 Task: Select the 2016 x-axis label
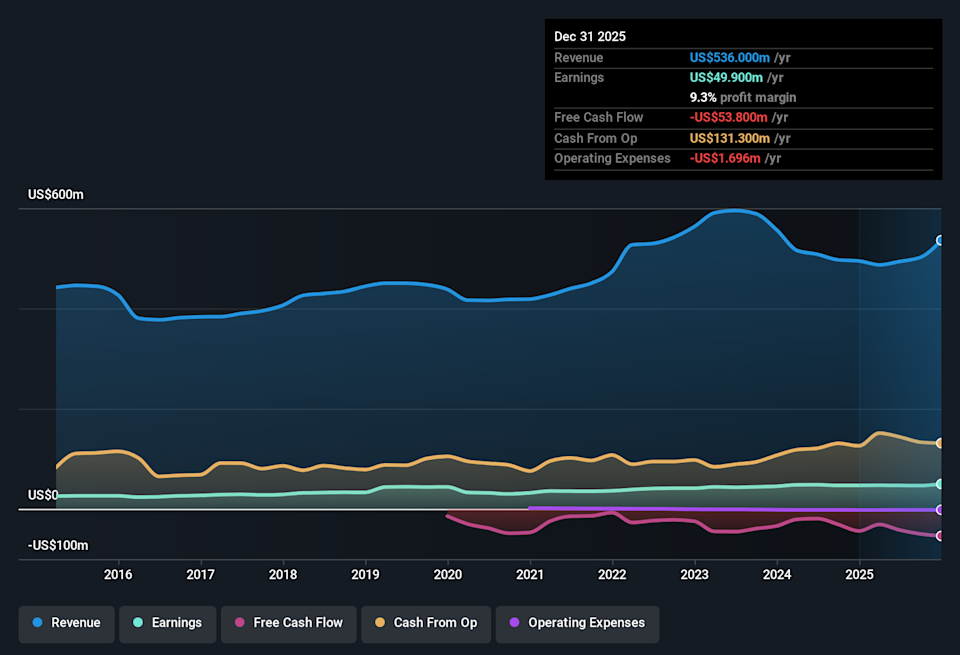118,574
